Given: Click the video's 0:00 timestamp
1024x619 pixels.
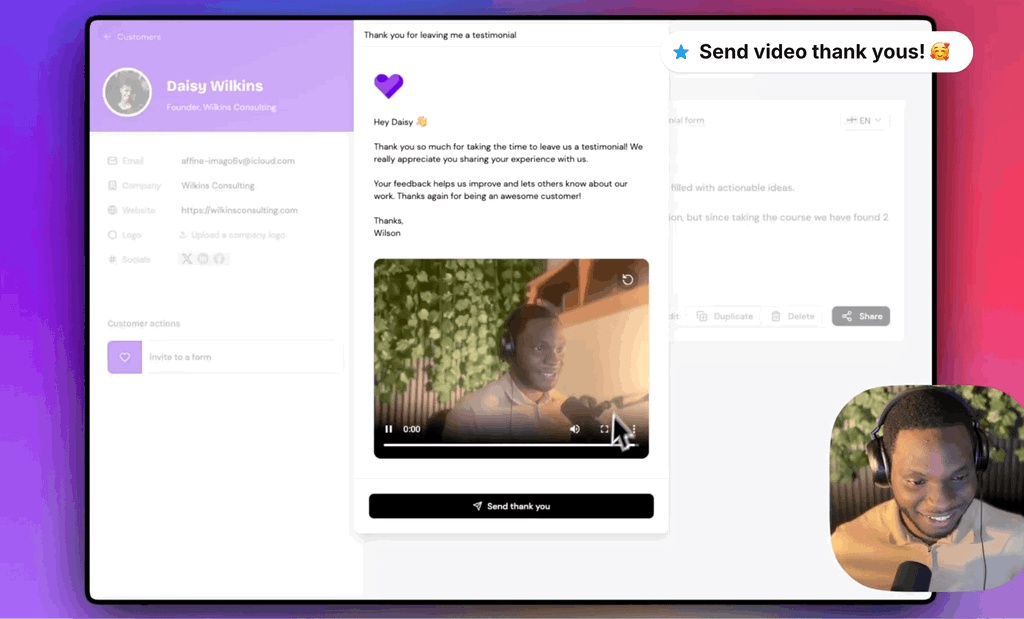Looking at the screenshot, I should [x=411, y=429].
